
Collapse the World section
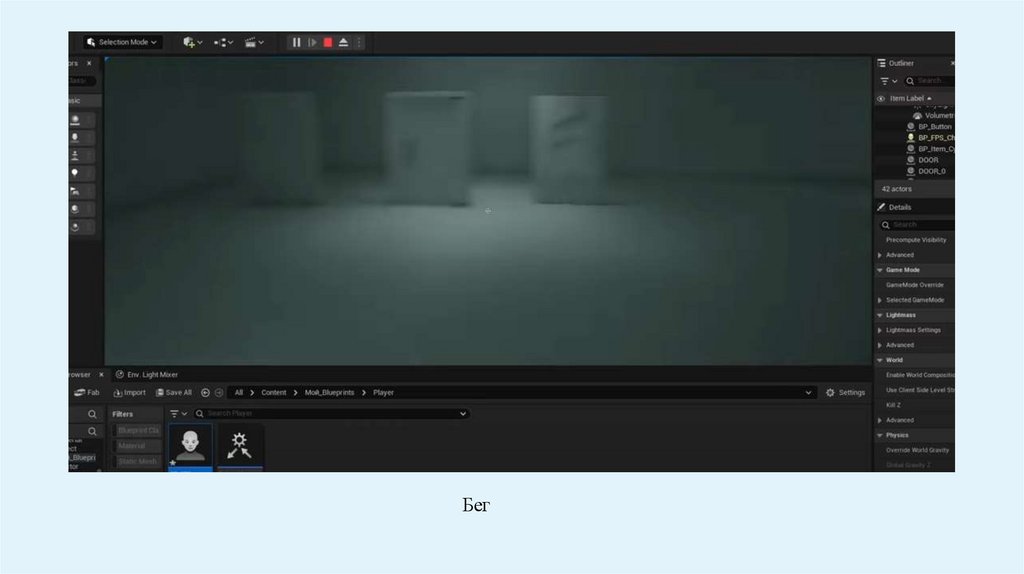coord(880,360)
